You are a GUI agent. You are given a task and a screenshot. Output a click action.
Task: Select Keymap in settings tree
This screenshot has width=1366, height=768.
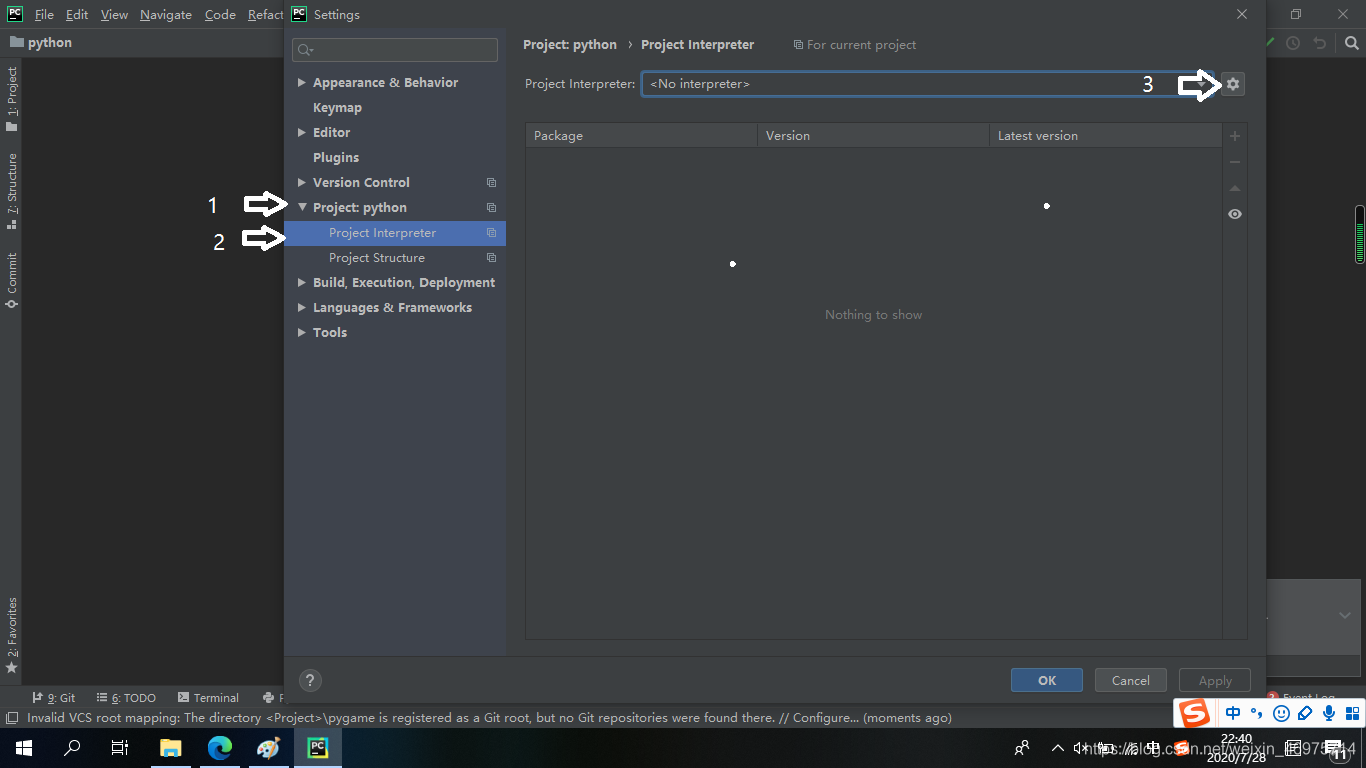(x=337, y=108)
